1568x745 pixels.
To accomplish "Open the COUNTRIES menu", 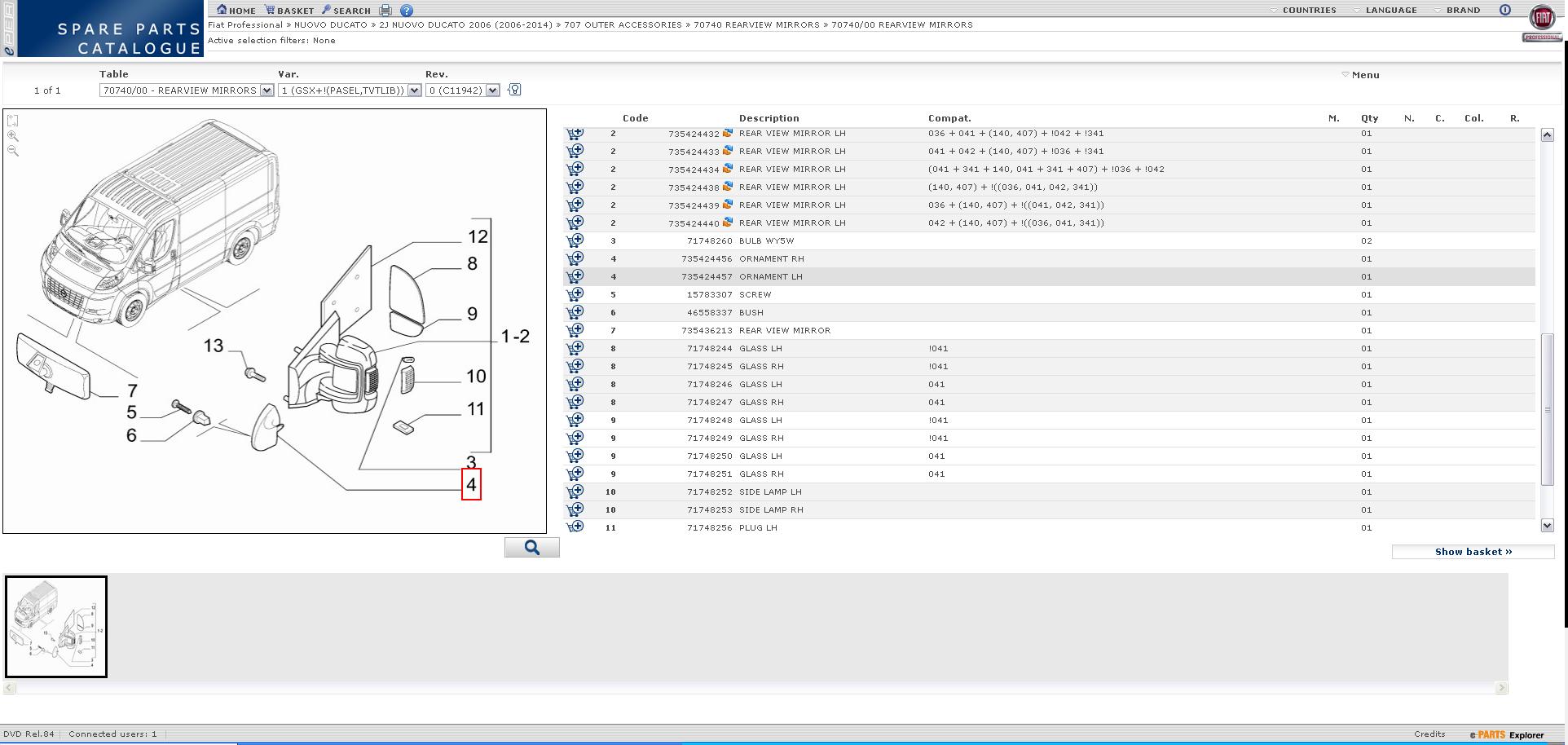I will point(1303,11).
